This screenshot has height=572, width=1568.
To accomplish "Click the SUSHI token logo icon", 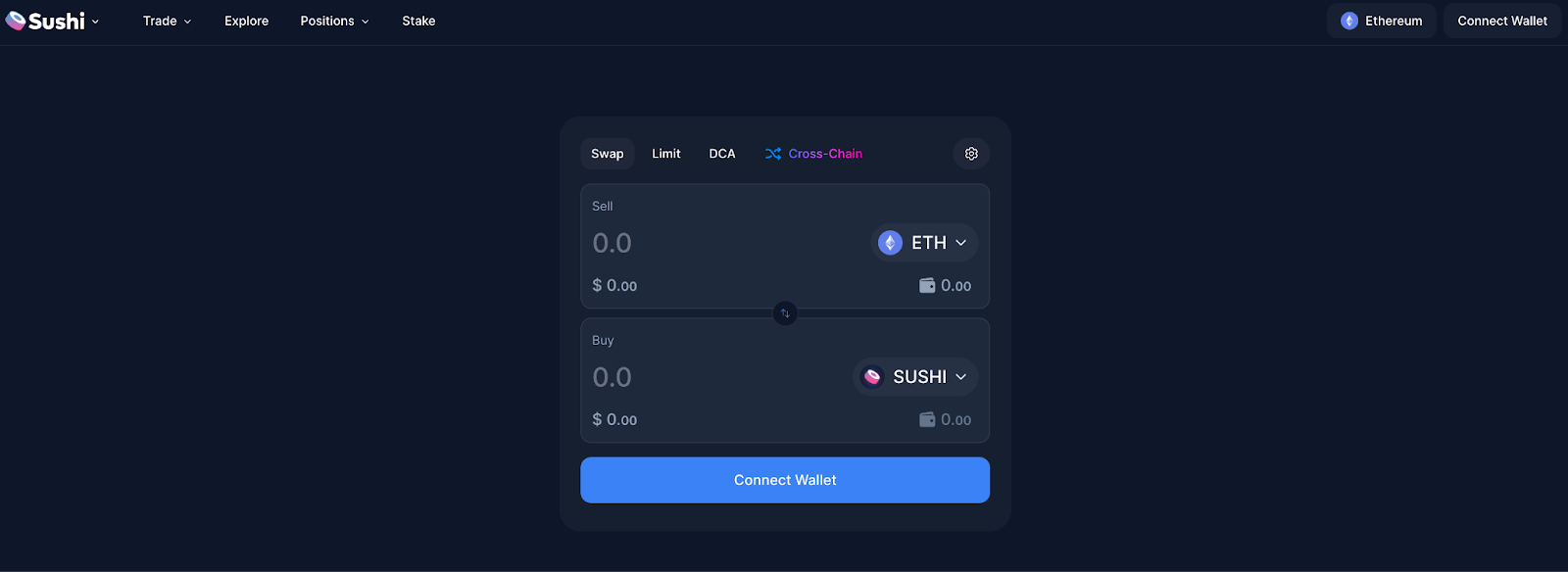I will [872, 377].
